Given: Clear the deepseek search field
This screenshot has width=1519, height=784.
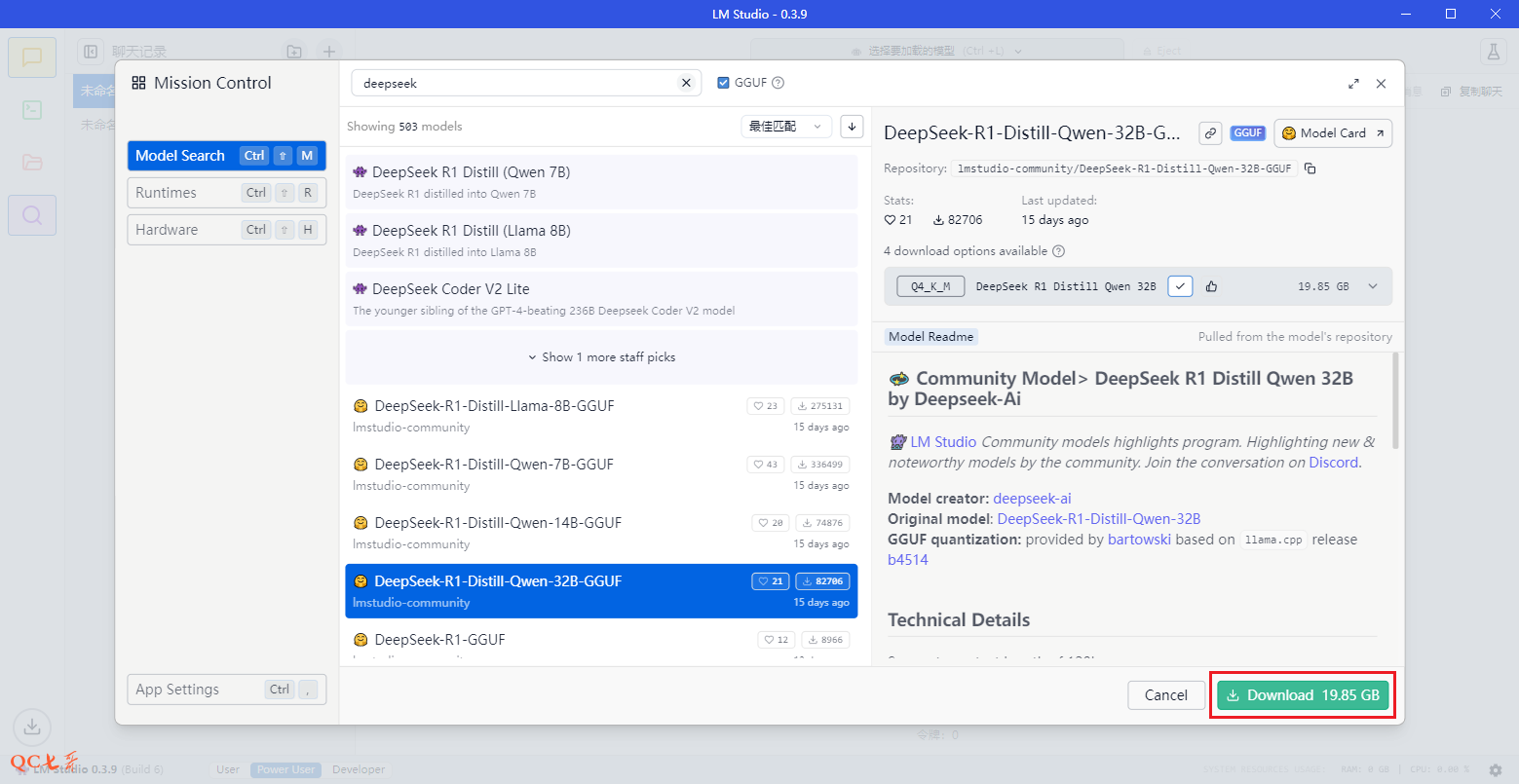Looking at the screenshot, I should point(686,83).
